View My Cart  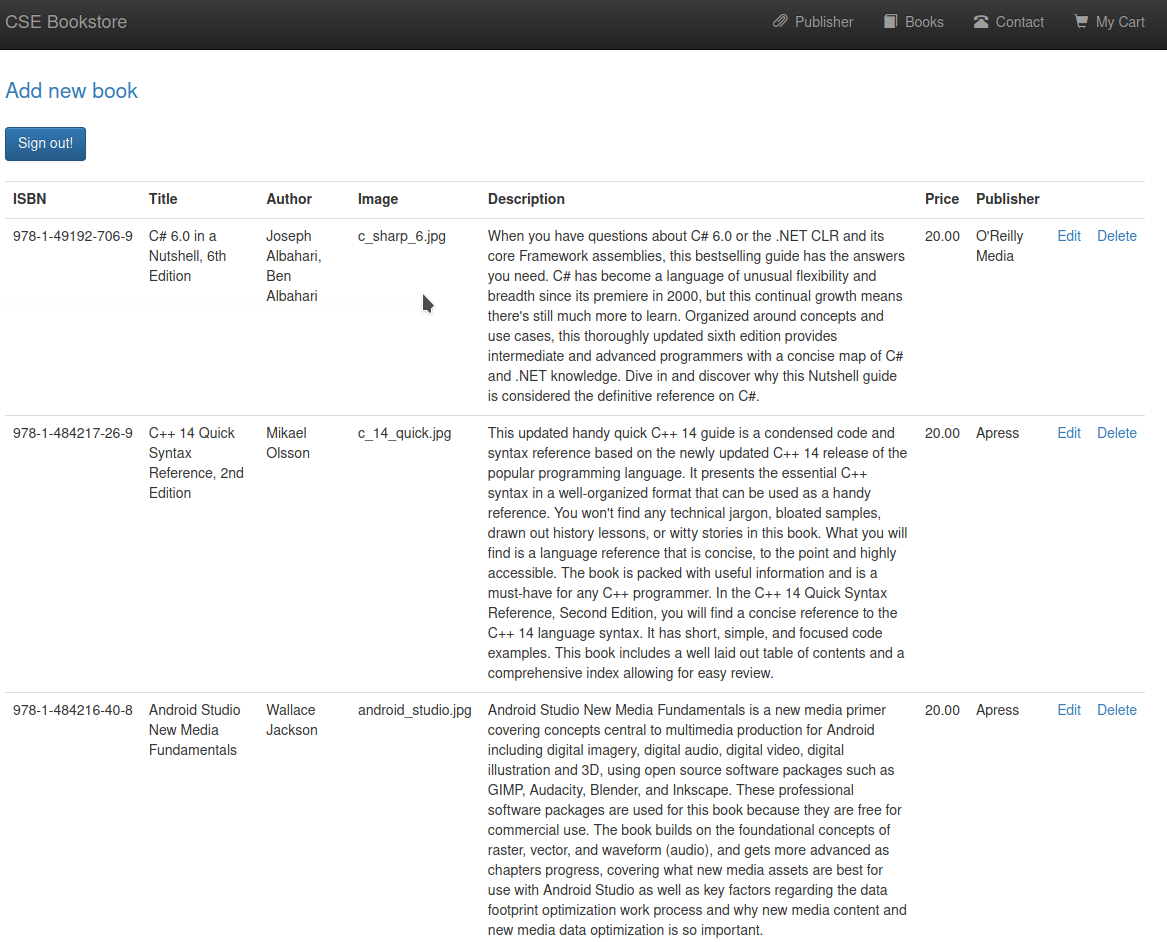pos(1120,22)
